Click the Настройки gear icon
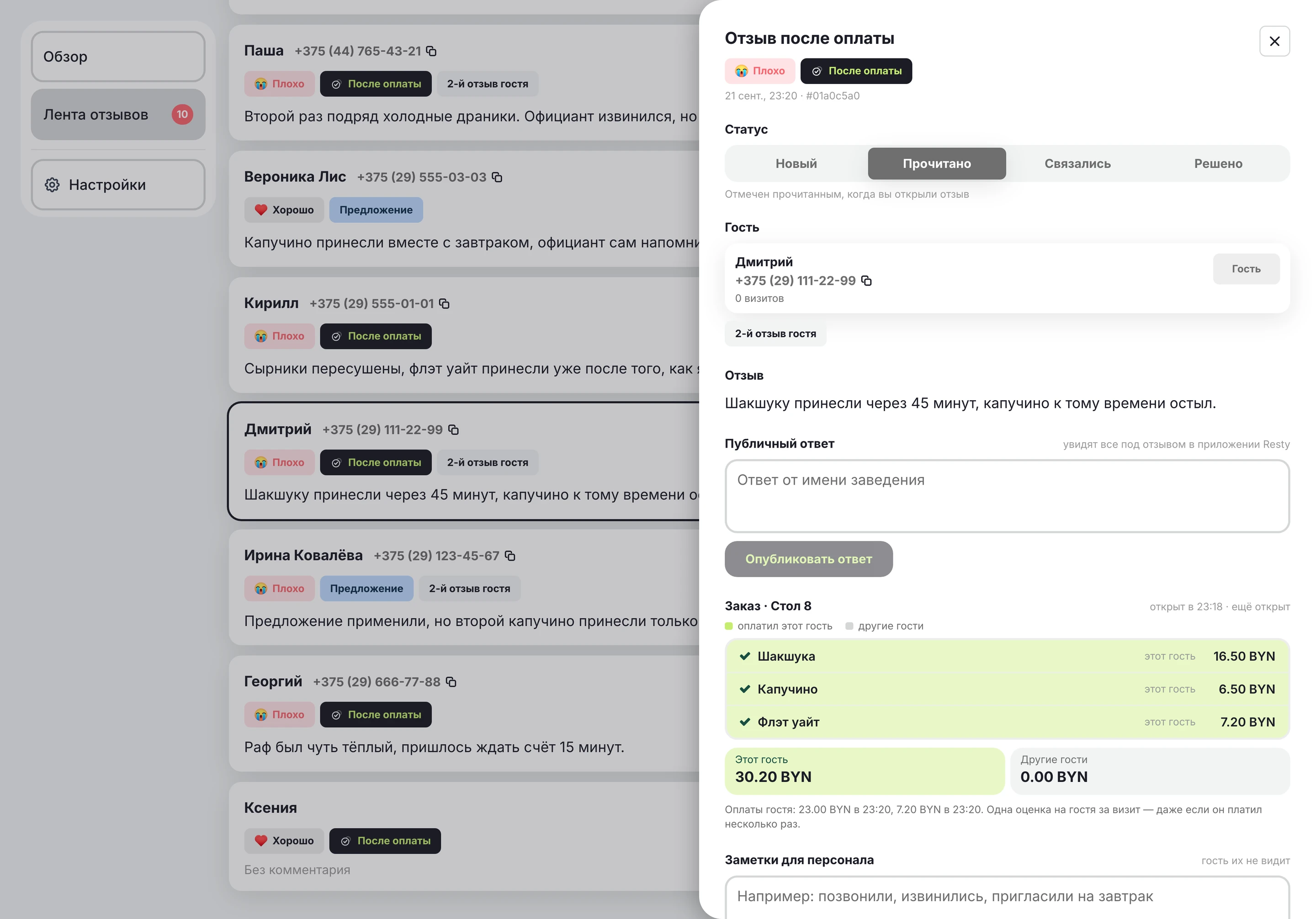Screen dimensions: 1316x919 pos(52,185)
